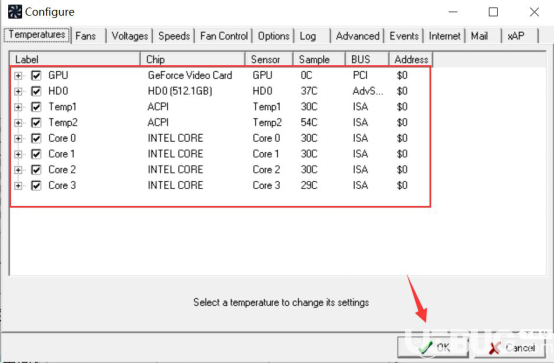Select the Core 1 label
554x363 pixels.
coord(62,154)
